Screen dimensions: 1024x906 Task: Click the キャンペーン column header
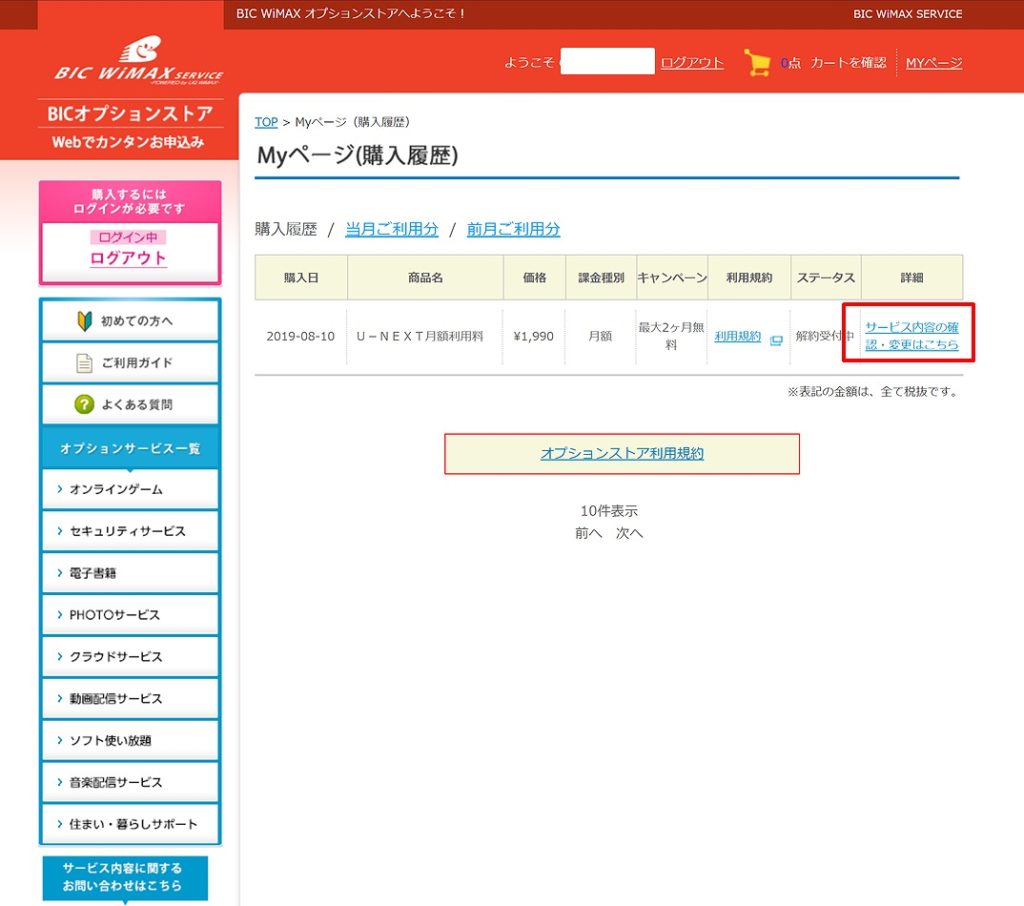(672, 278)
